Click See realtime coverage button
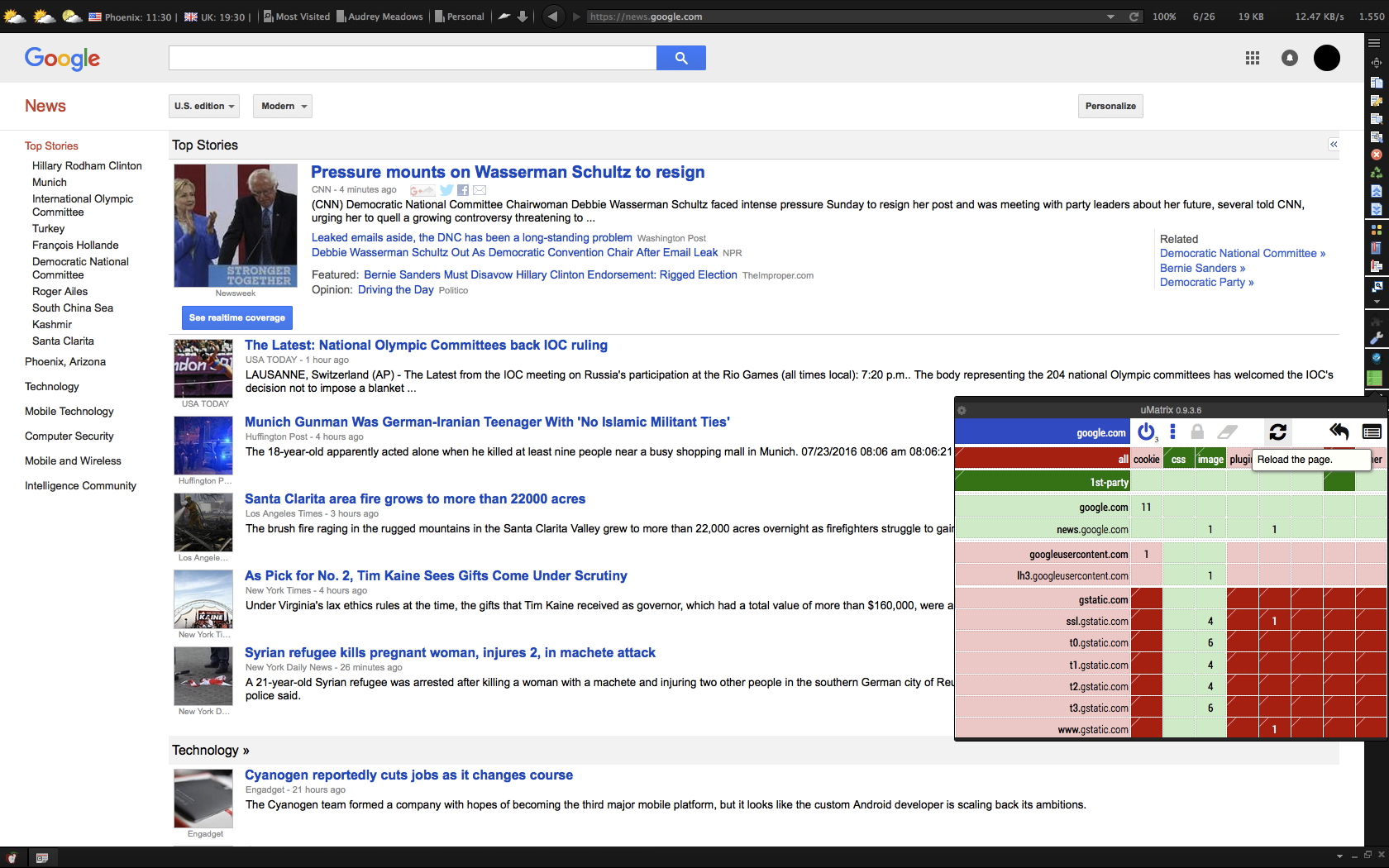 [x=236, y=317]
